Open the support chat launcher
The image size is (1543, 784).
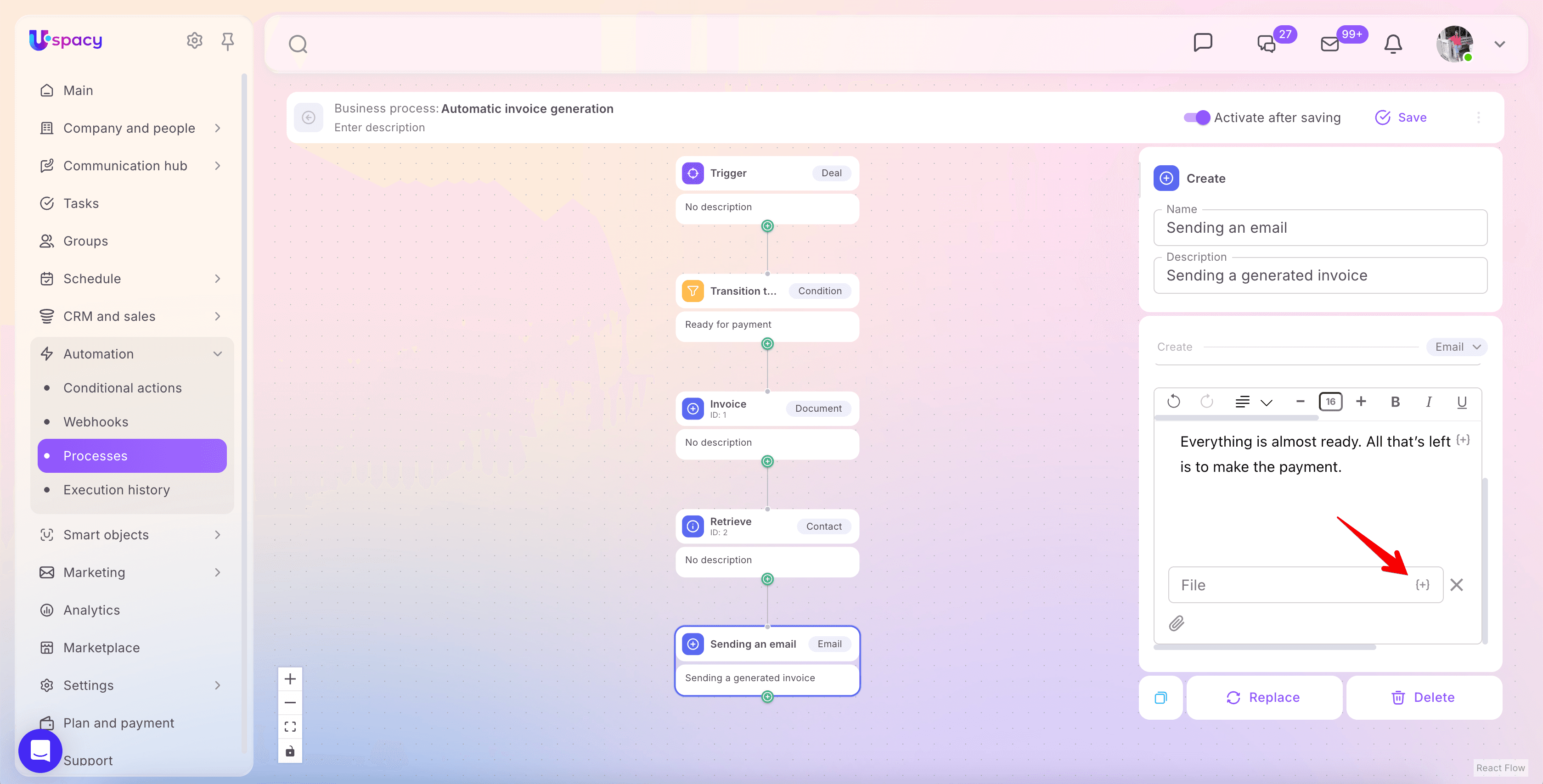tap(40, 750)
